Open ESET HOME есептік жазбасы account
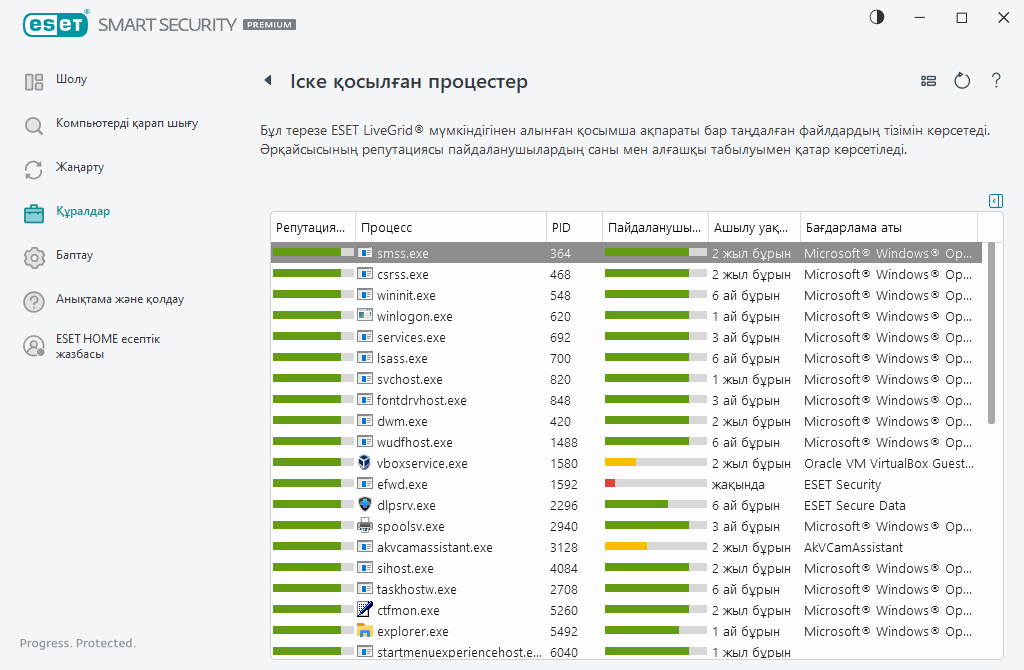The image size is (1024, 670). click(107, 346)
